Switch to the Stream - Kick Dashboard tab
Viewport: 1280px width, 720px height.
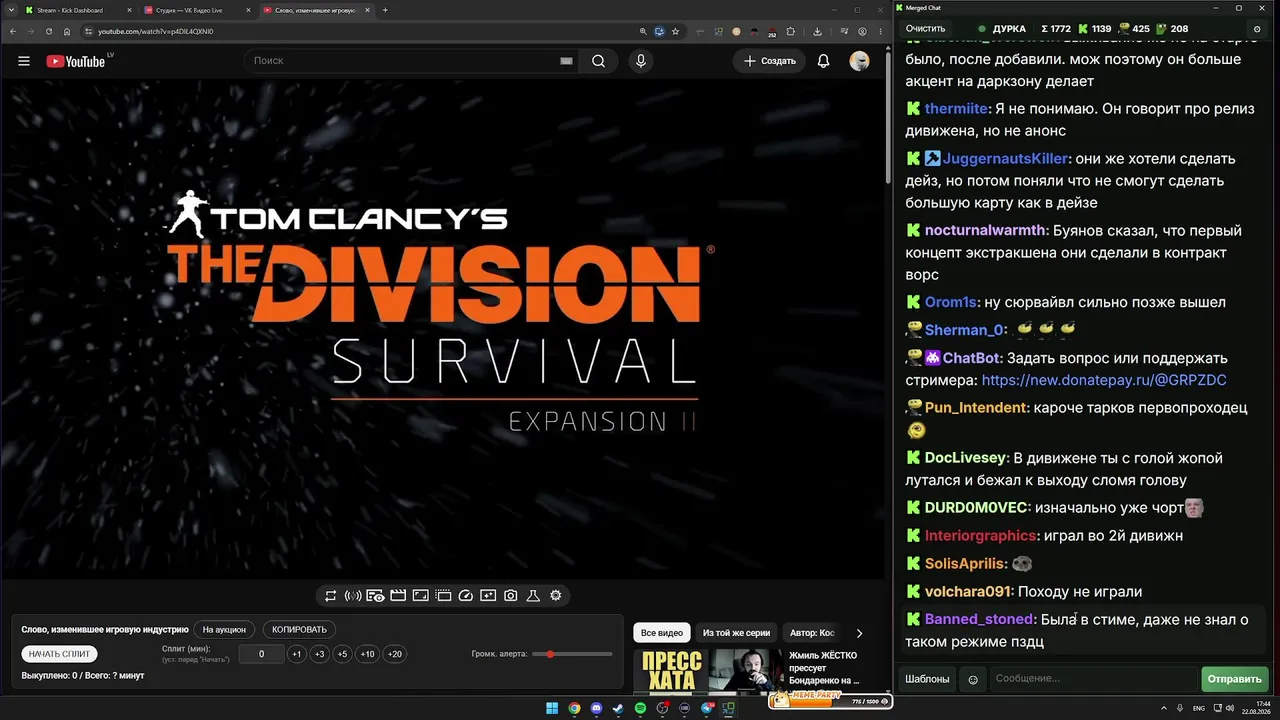pyautogui.click(x=76, y=10)
